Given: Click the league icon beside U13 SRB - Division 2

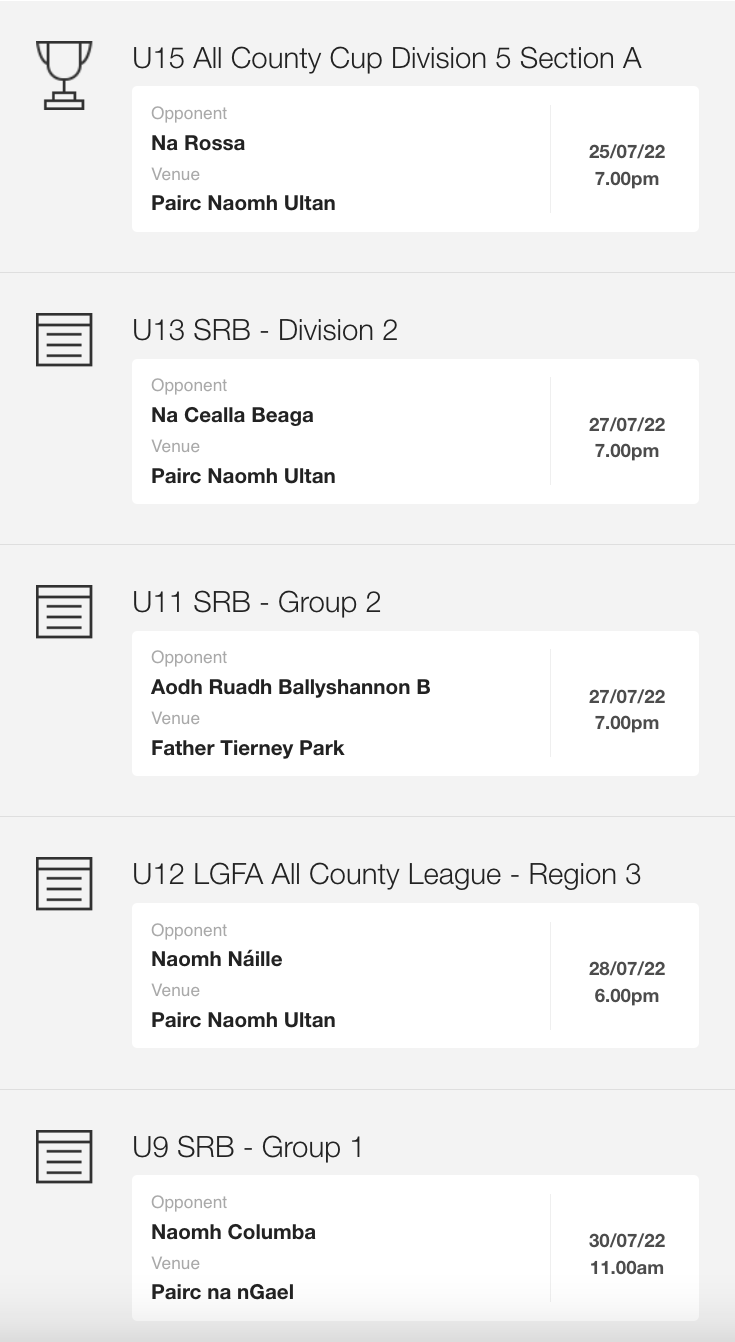Looking at the screenshot, I should pyautogui.click(x=64, y=340).
